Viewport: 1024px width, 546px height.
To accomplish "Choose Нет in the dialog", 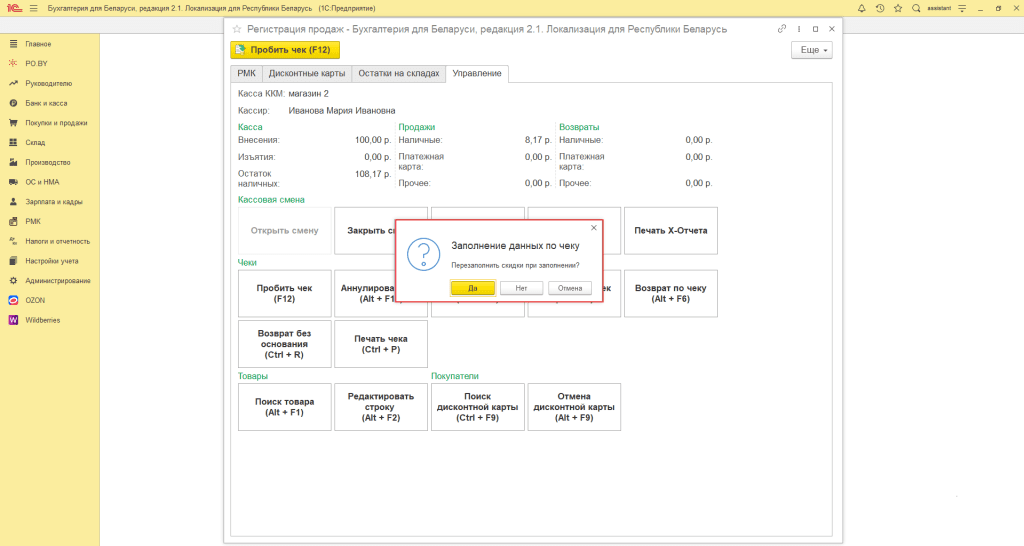I will coord(521,288).
